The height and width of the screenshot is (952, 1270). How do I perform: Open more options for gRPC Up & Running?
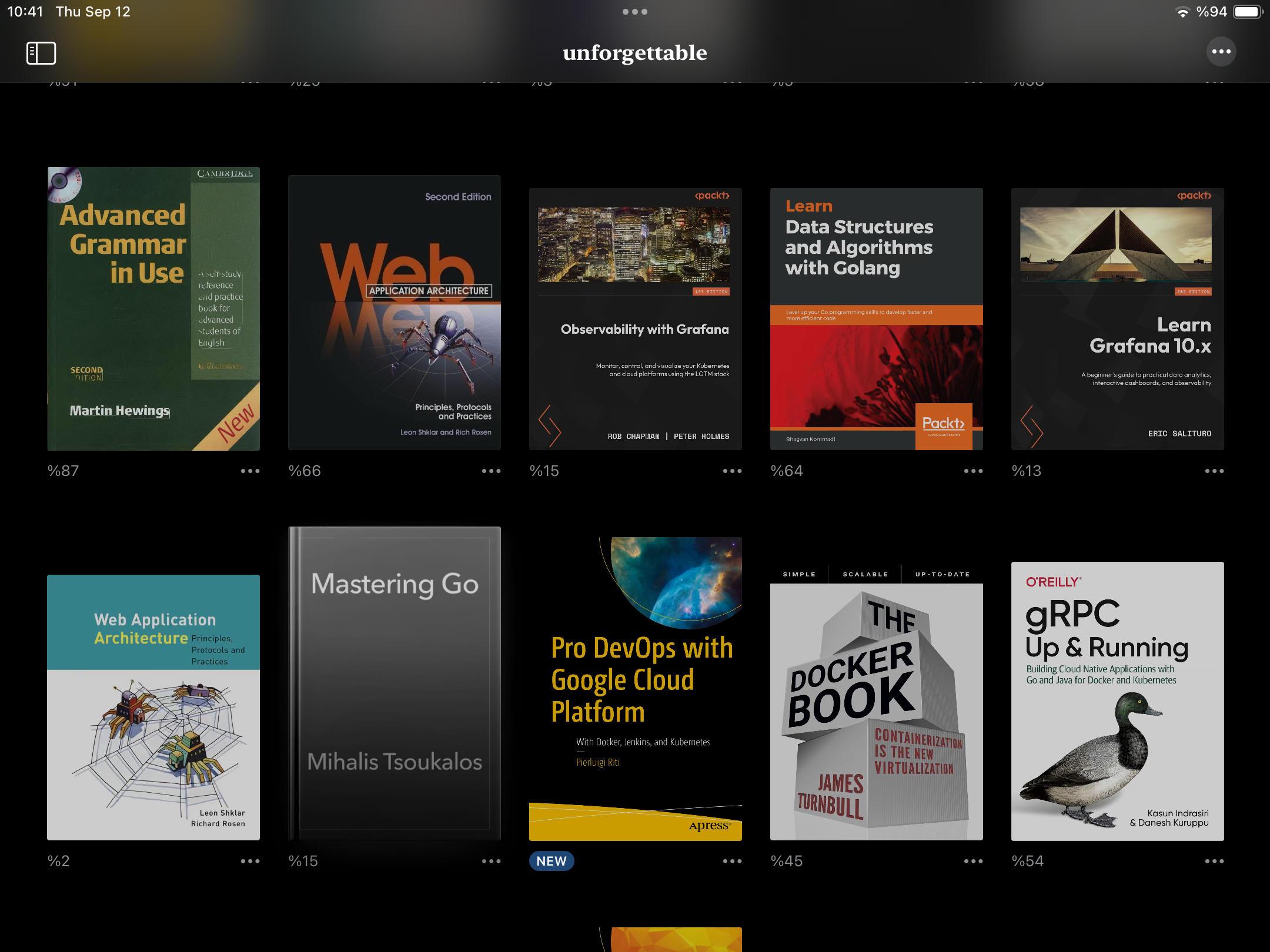[1214, 861]
